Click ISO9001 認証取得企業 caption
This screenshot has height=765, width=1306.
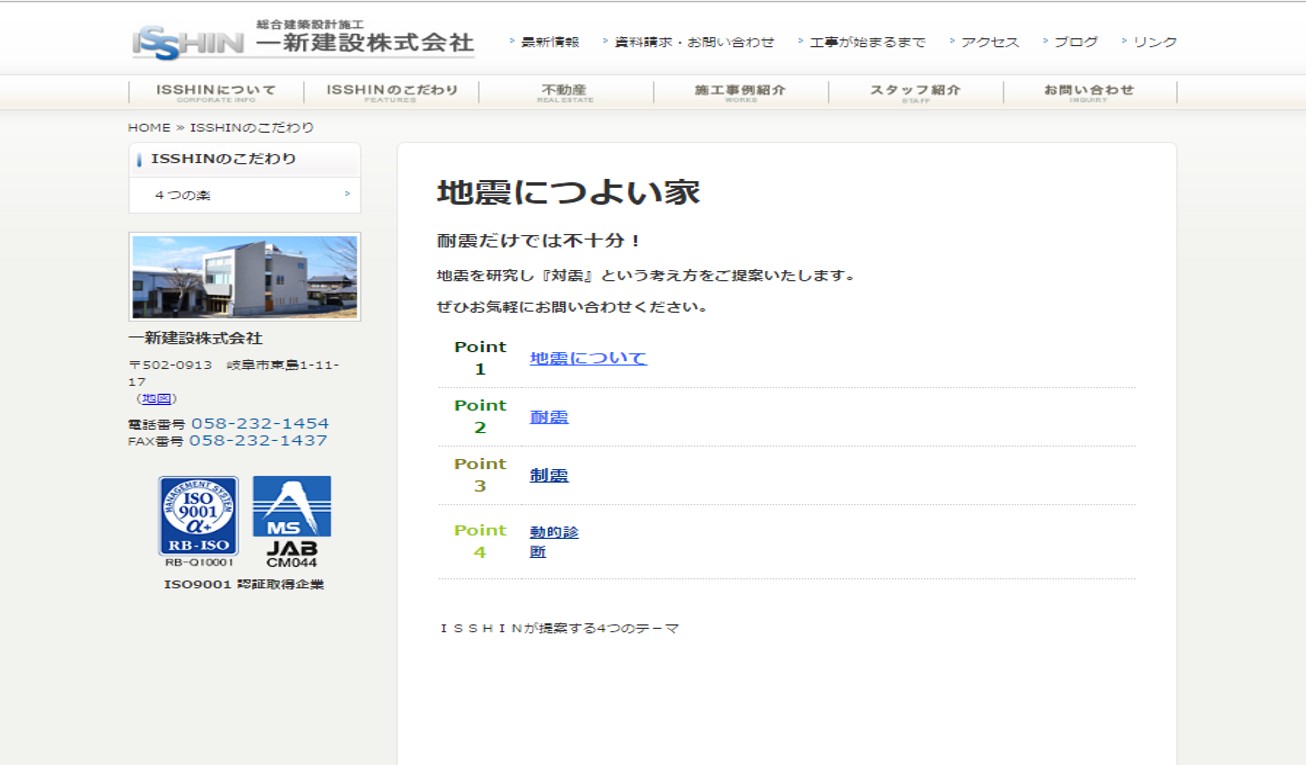[x=244, y=584]
